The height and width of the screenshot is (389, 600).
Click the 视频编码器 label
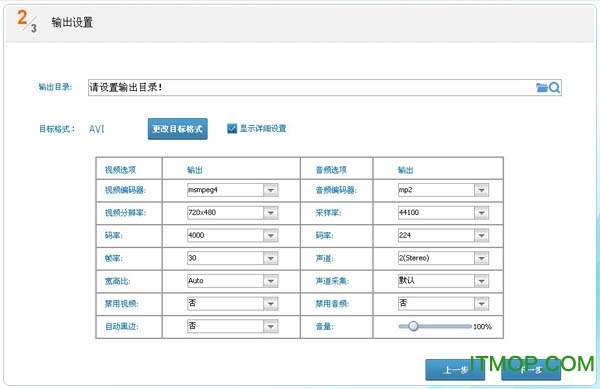[x=125, y=190]
